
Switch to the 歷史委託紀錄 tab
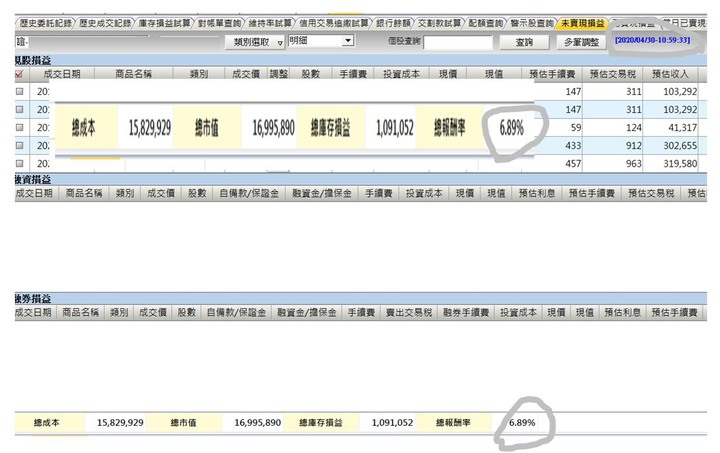[x=45, y=23]
